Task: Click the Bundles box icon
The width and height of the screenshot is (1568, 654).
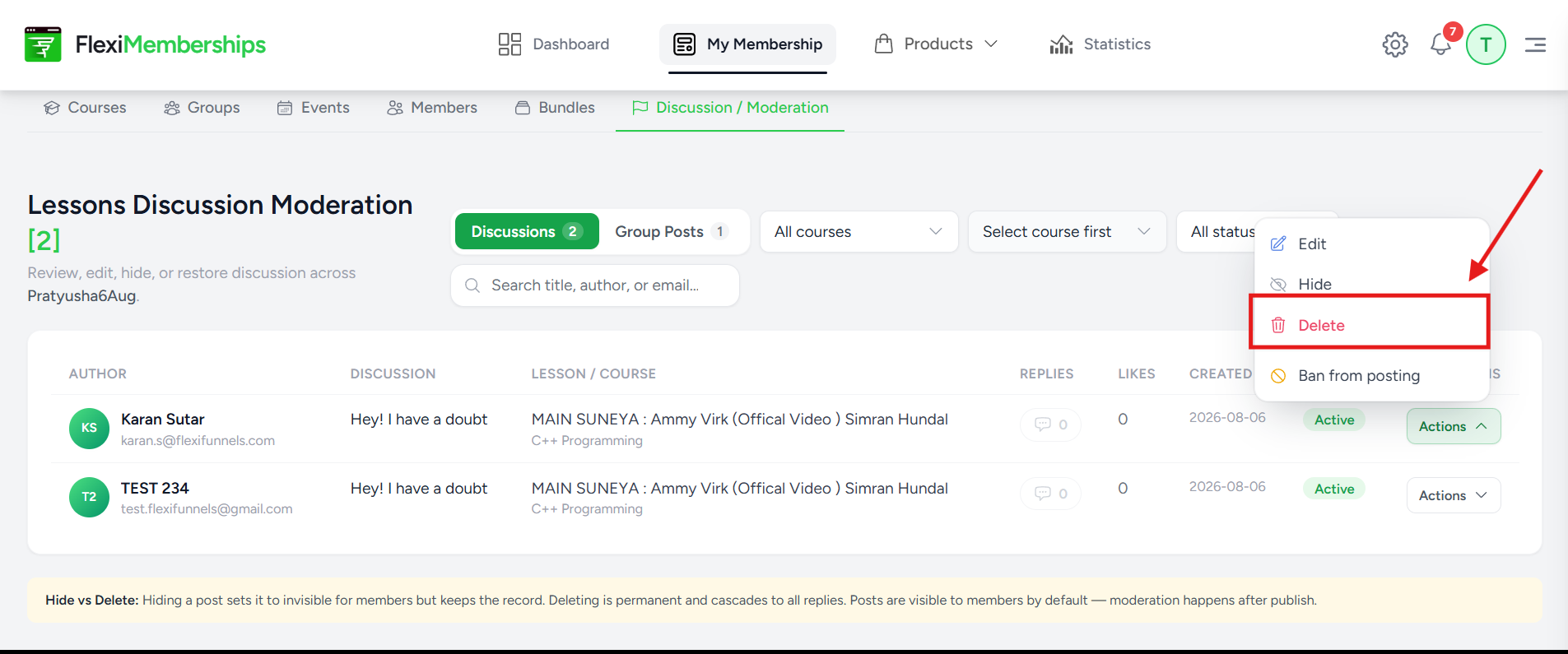Action: point(523,108)
